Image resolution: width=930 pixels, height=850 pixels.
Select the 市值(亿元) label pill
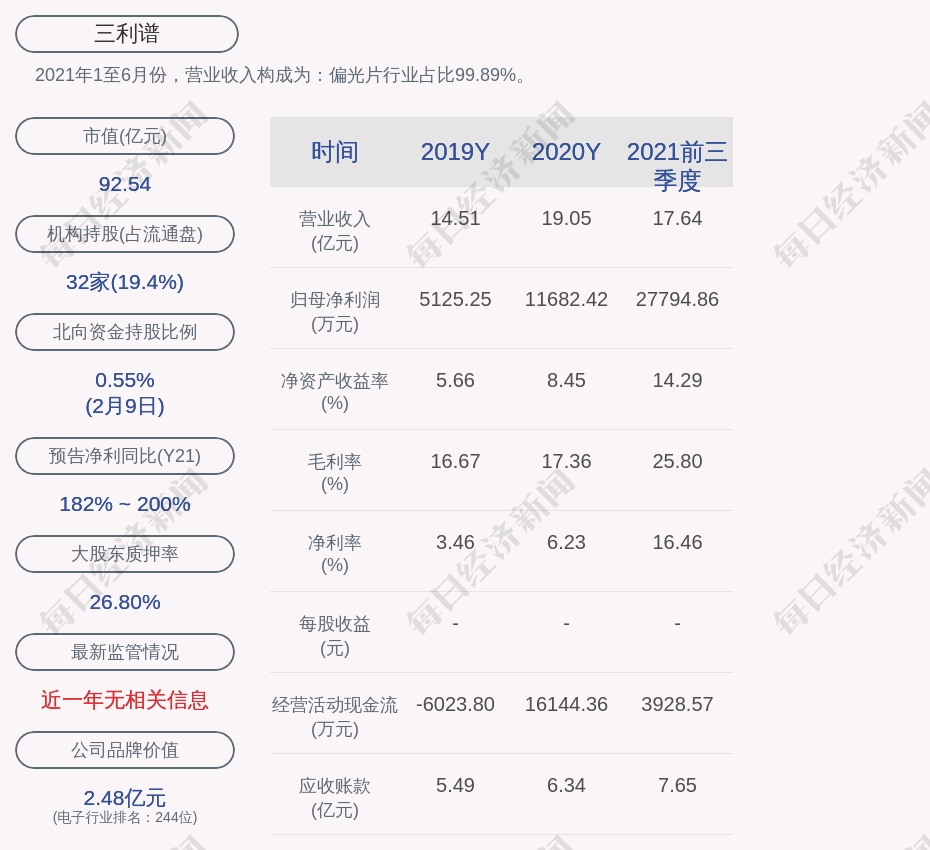125,136
